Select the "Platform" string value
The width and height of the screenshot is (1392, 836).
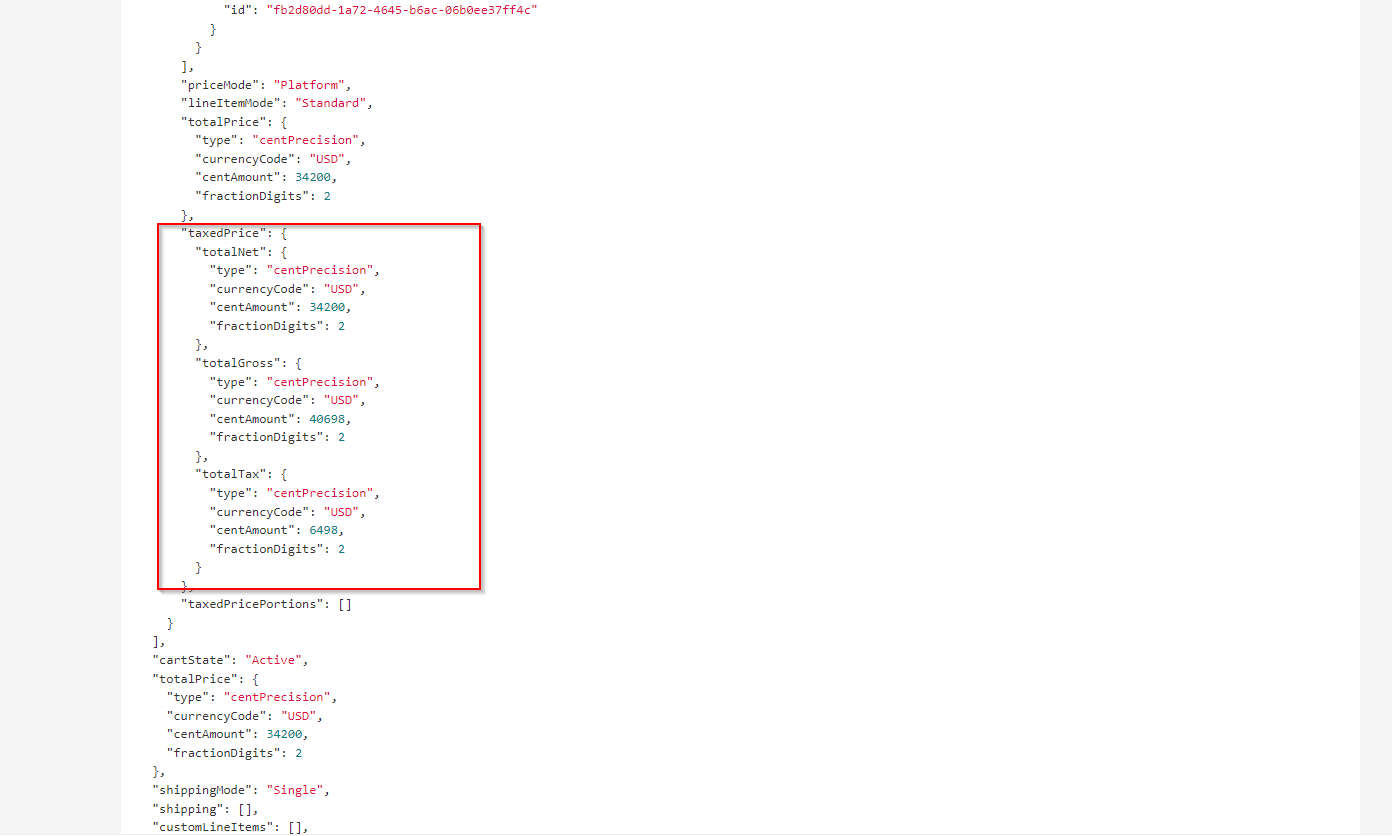310,85
